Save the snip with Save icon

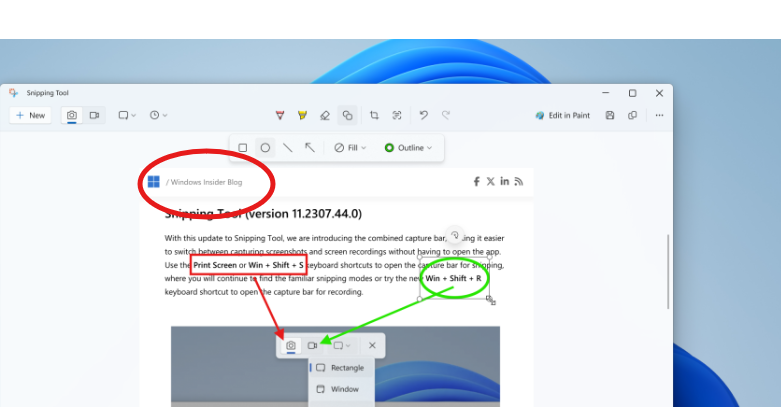point(610,115)
